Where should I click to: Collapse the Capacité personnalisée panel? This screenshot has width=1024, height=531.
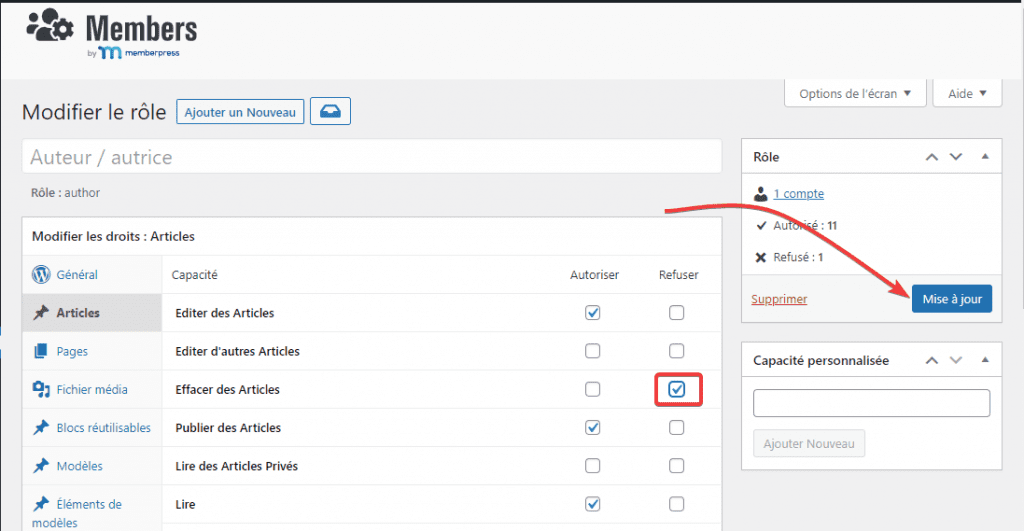click(x=985, y=360)
